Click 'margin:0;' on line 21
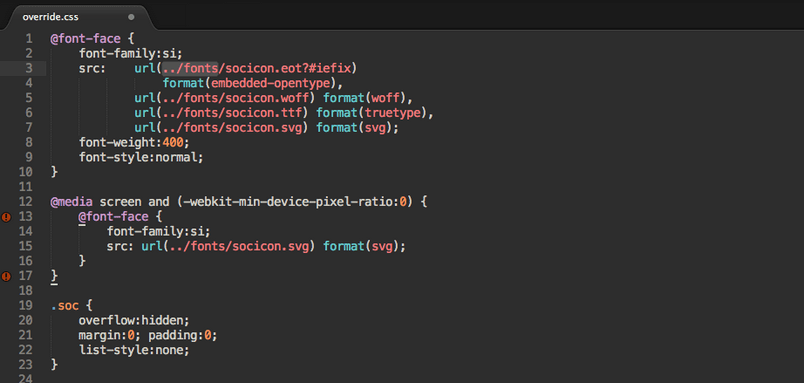 pyautogui.click(x=109, y=335)
